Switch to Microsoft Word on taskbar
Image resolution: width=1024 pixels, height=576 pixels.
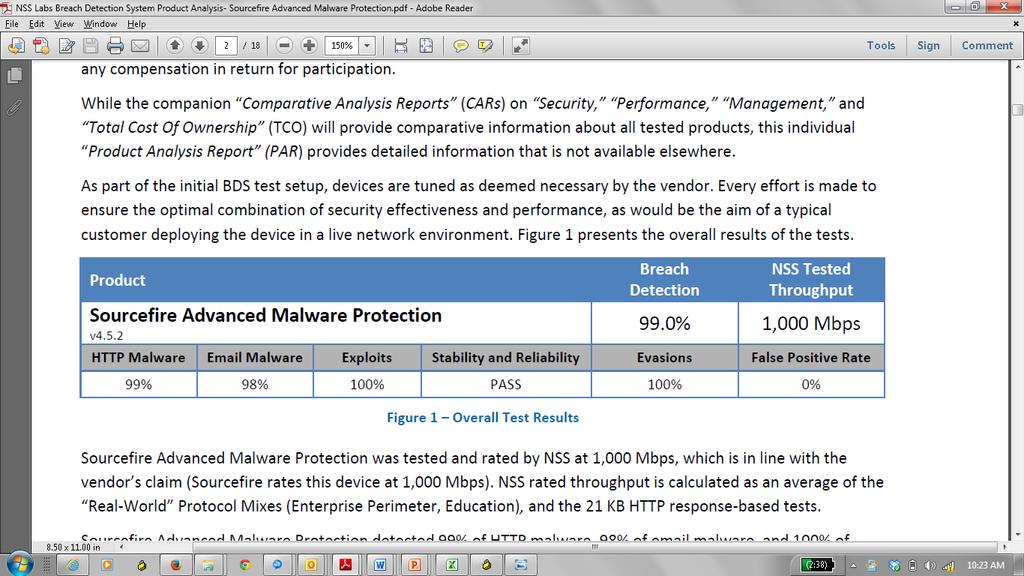click(x=380, y=565)
